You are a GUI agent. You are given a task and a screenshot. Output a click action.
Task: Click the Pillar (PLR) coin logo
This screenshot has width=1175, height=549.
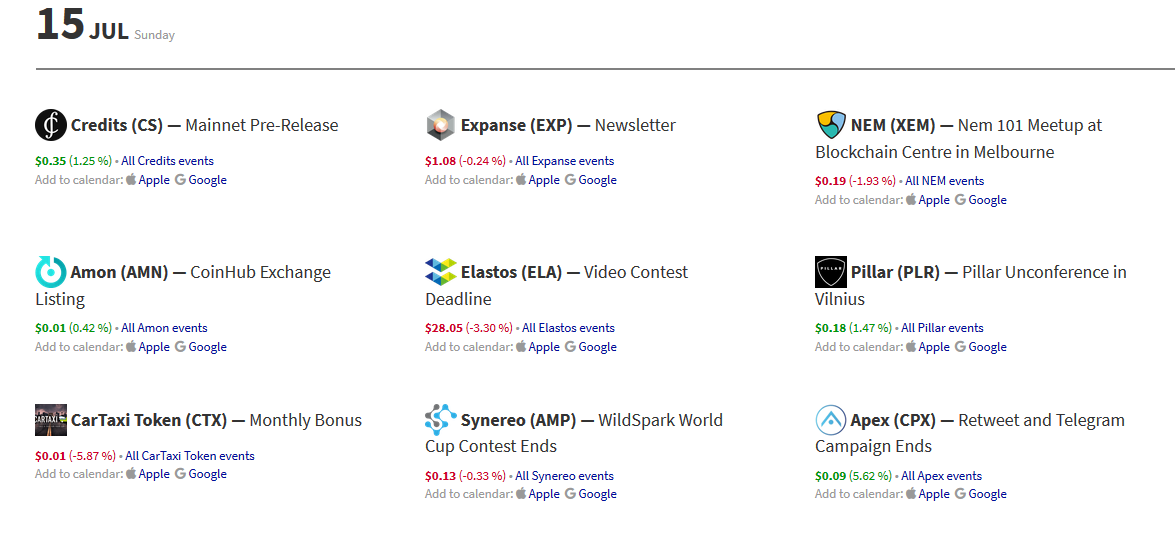[x=831, y=272]
